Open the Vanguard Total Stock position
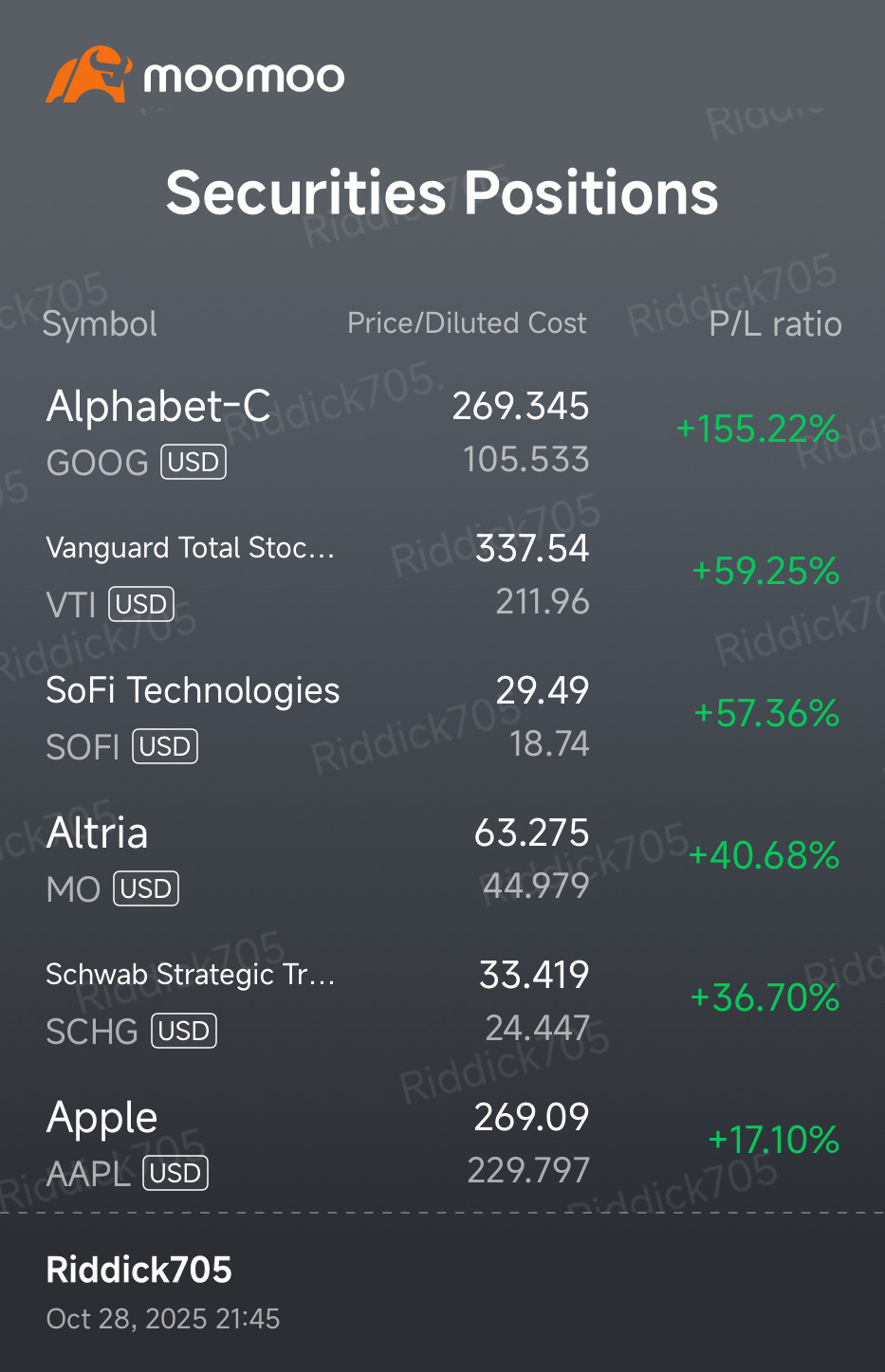The image size is (885, 1372). [442, 574]
